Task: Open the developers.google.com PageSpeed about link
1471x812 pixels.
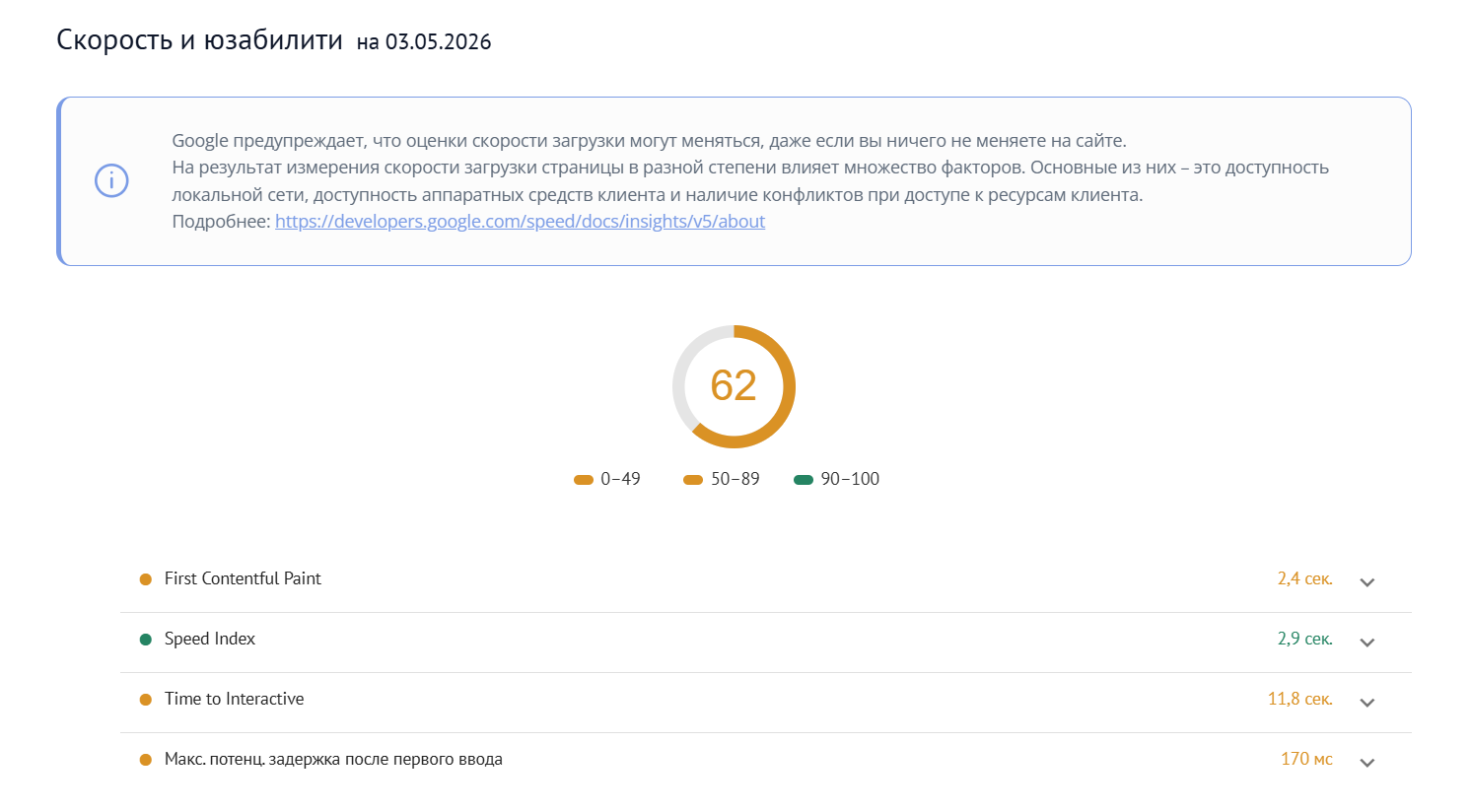Action: coord(520,221)
